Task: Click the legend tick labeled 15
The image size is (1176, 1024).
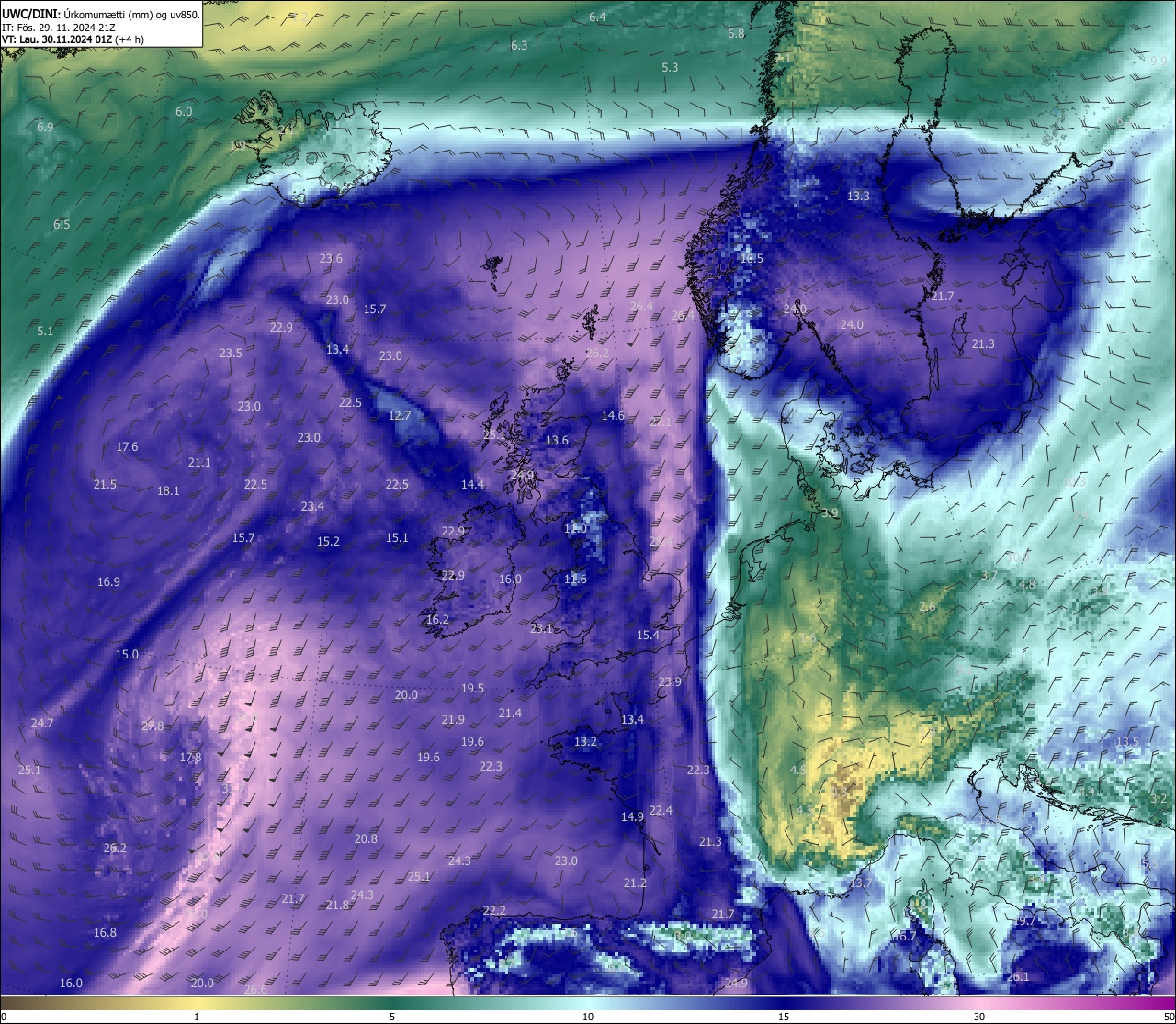Action: 784,1017
